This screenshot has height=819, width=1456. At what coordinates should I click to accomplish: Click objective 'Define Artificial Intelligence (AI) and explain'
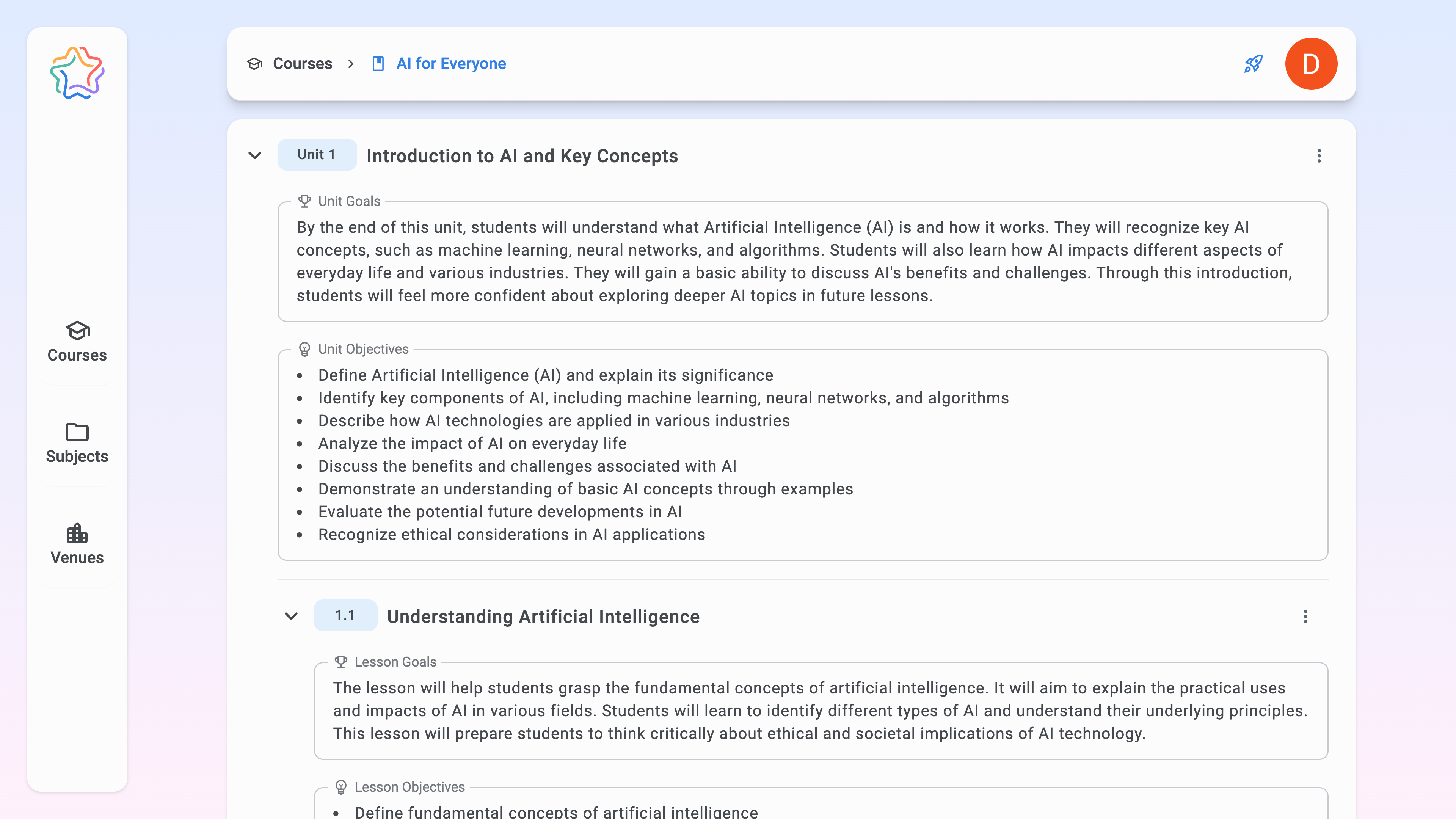click(x=546, y=375)
